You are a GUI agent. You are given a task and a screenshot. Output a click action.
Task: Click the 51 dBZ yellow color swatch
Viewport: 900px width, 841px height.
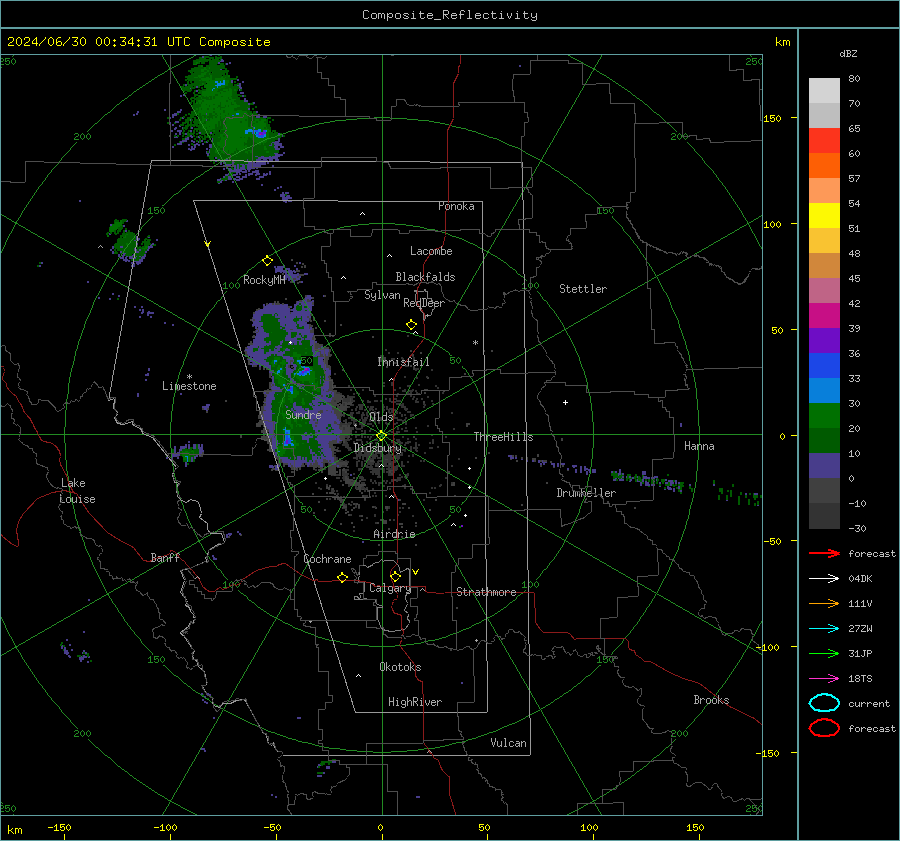click(x=824, y=215)
